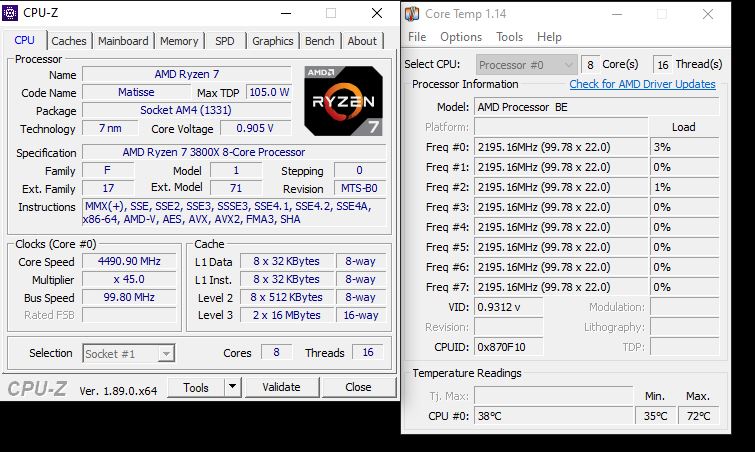Open the Processor #0 Select CPU dropdown

pyautogui.click(x=526, y=65)
